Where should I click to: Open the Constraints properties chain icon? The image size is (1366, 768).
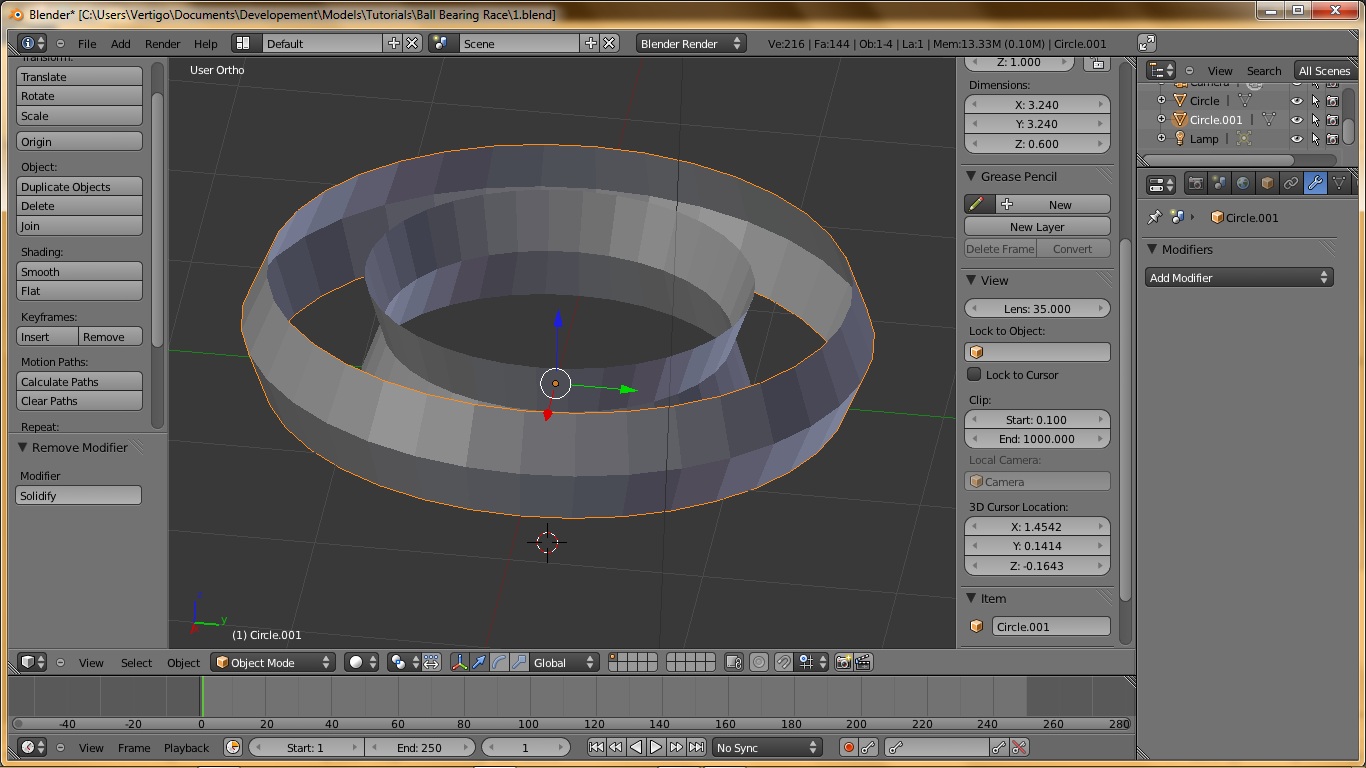tap(1291, 184)
